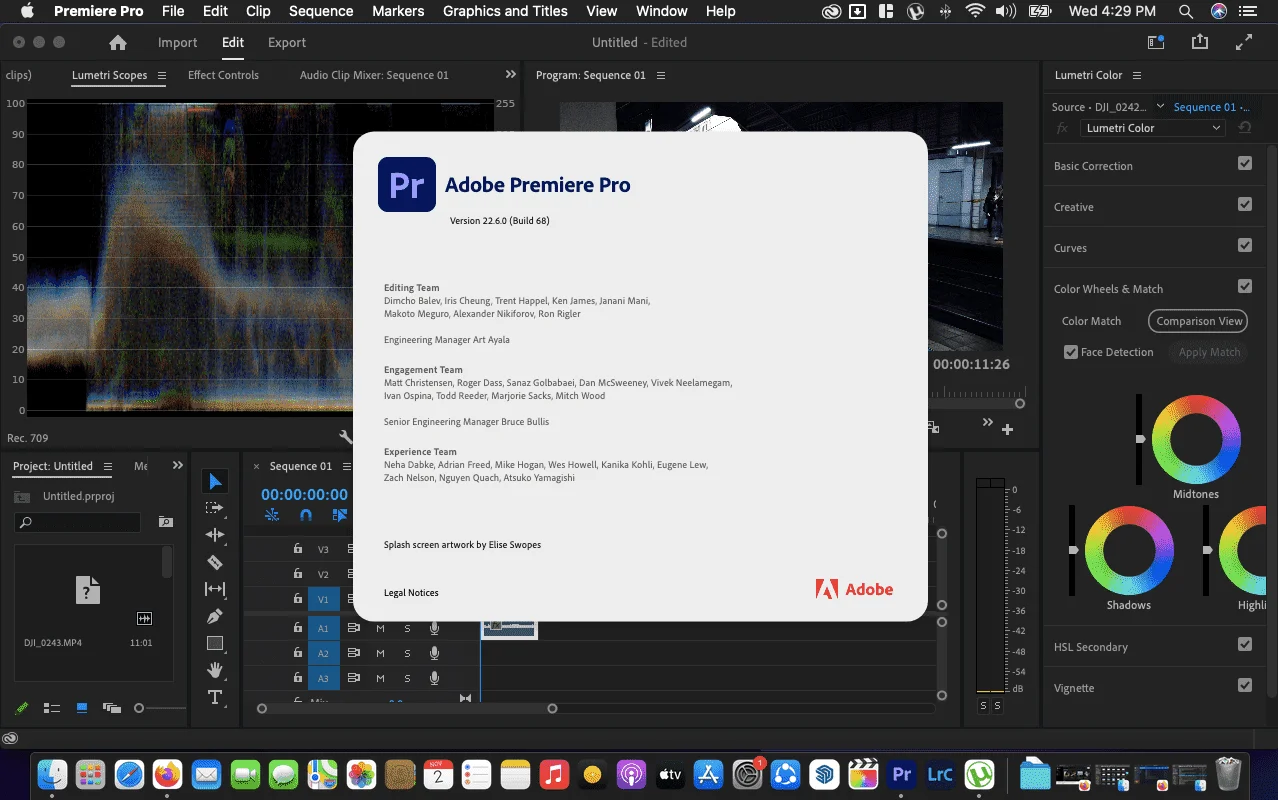Open the Lumetri Color effect dropdown
This screenshot has height=800, width=1278.
pyautogui.click(x=1153, y=128)
